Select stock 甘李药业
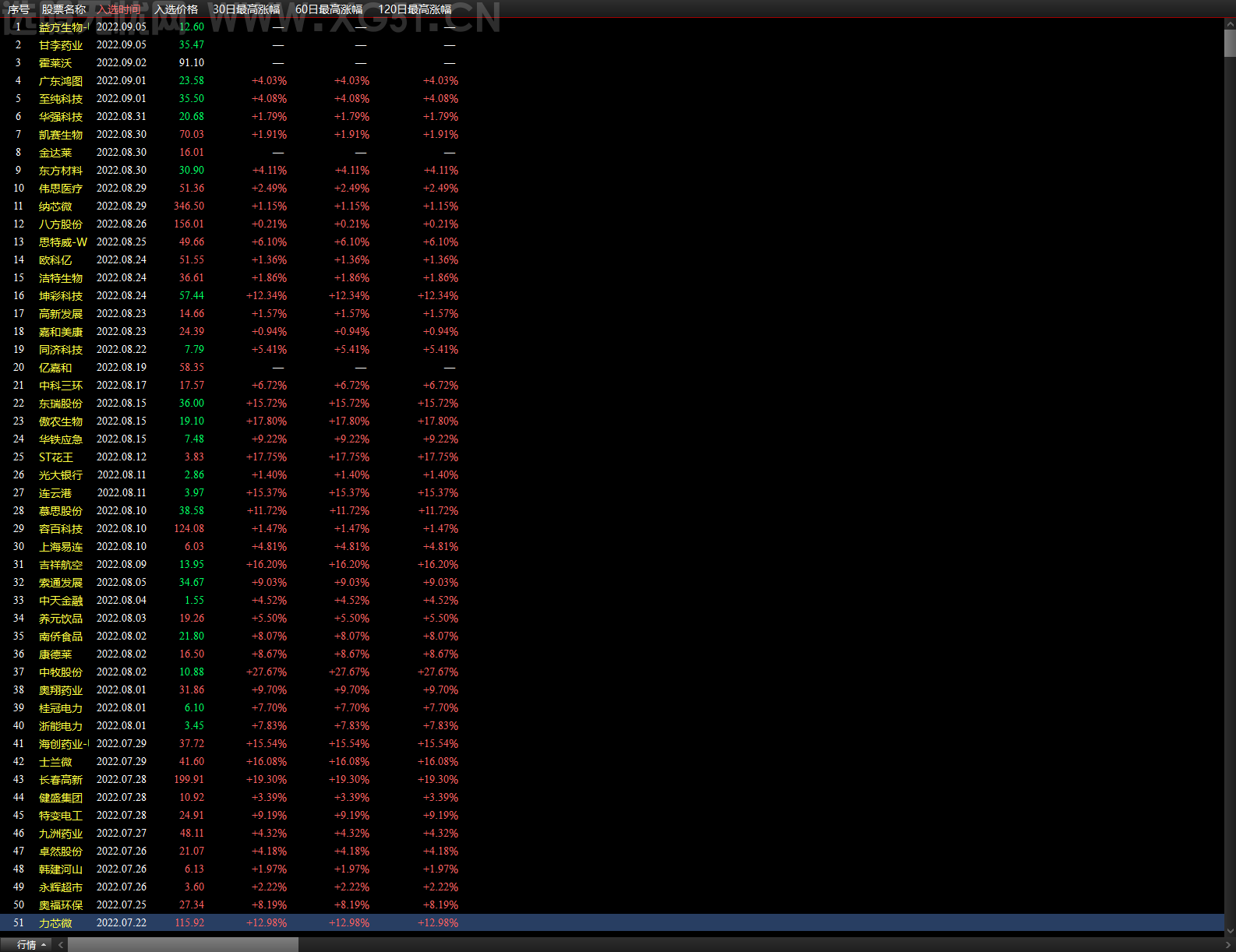Image resolution: width=1236 pixels, height=952 pixels. pyautogui.click(x=61, y=45)
